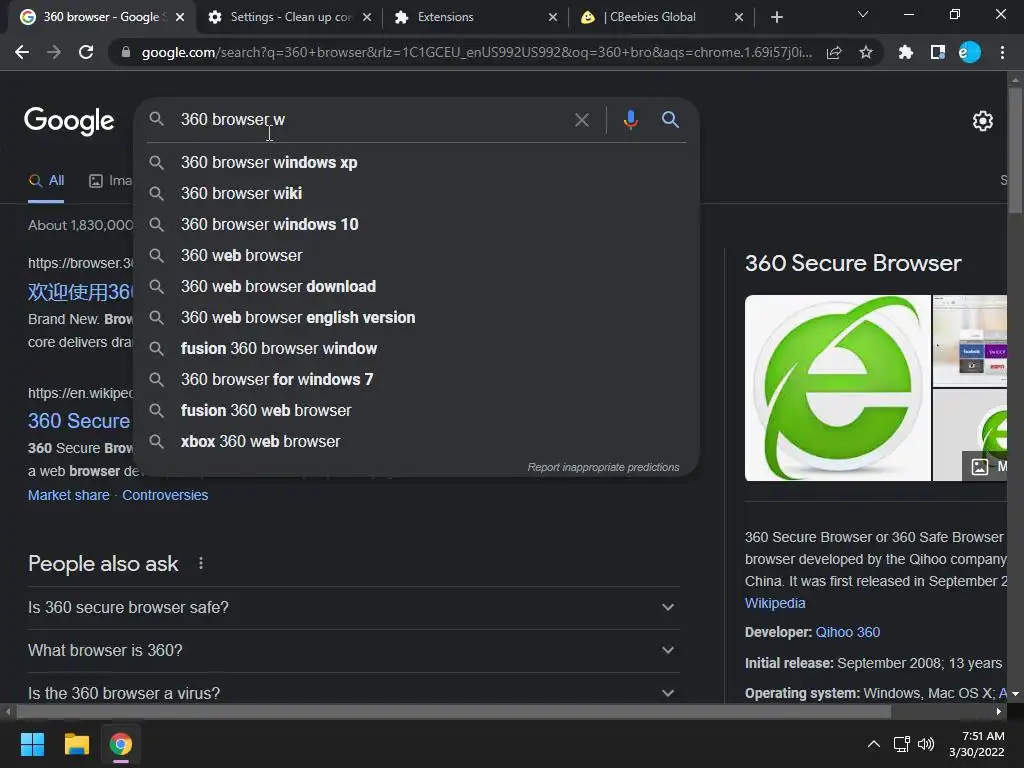Image resolution: width=1024 pixels, height=768 pixels.
Task: Expand 'Is the 360 browser a virus?'
Action: click(353, 692)
